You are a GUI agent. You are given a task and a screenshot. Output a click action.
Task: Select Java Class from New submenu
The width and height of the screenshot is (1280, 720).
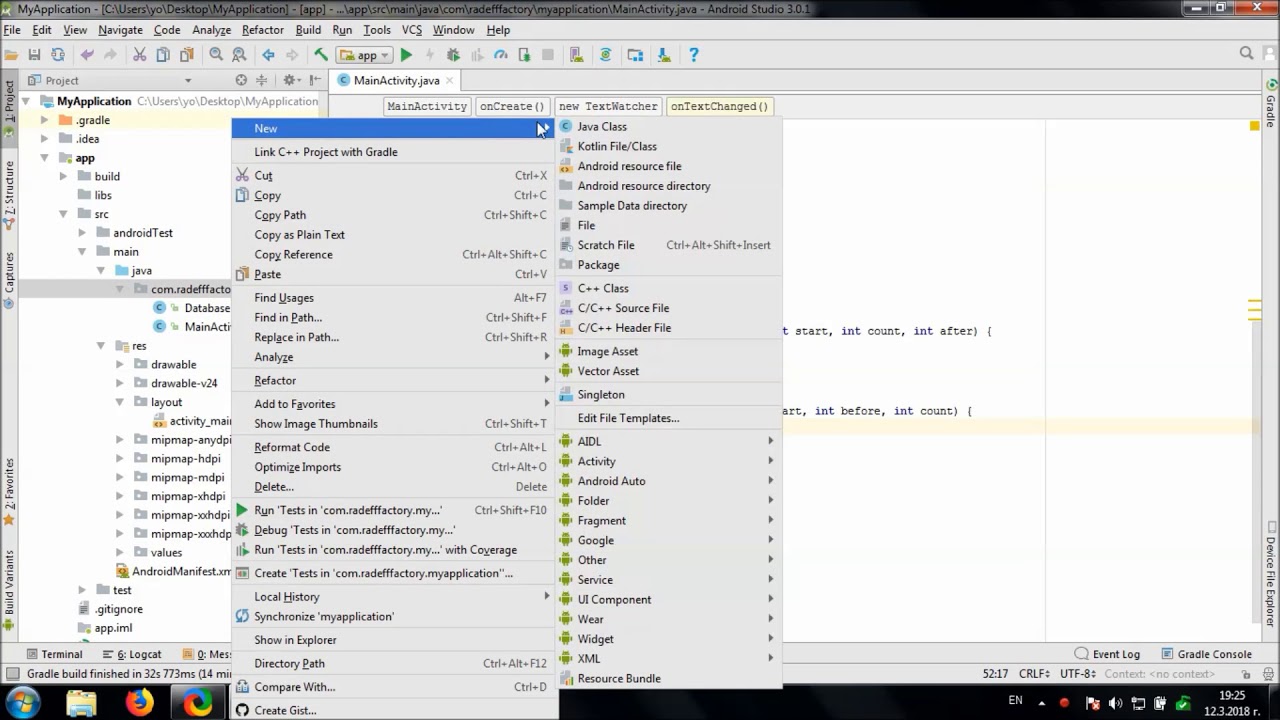point(668,127)
